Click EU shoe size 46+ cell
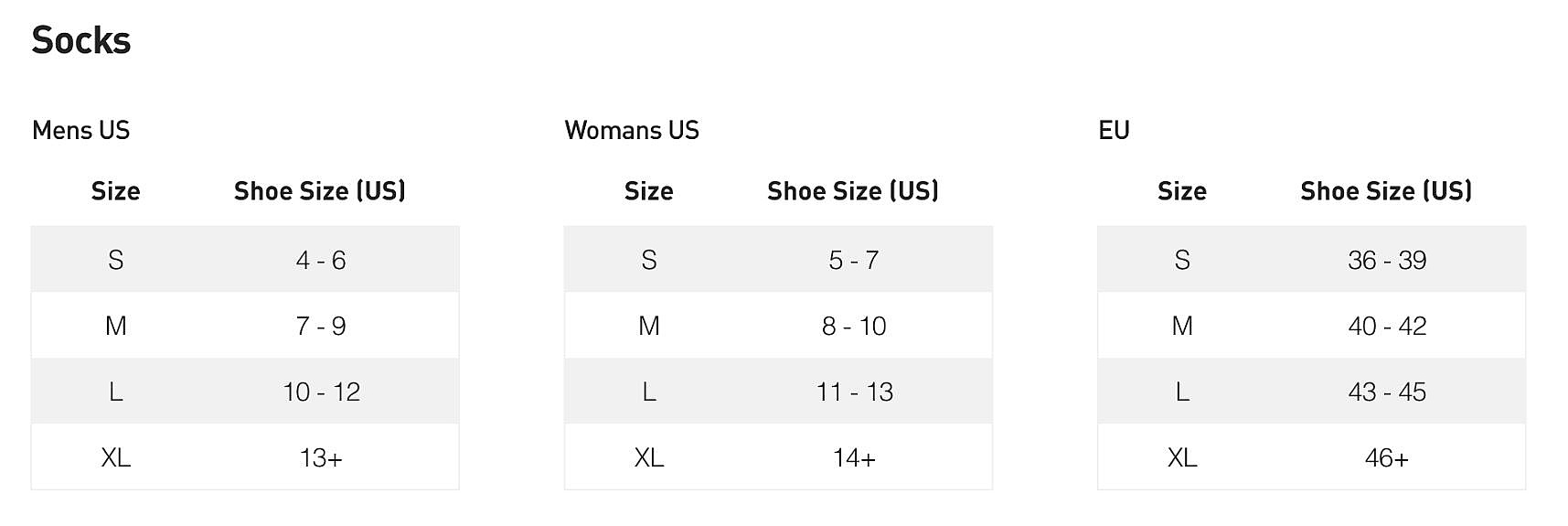The image size is (1568, 526). [x=1387, y=458]
